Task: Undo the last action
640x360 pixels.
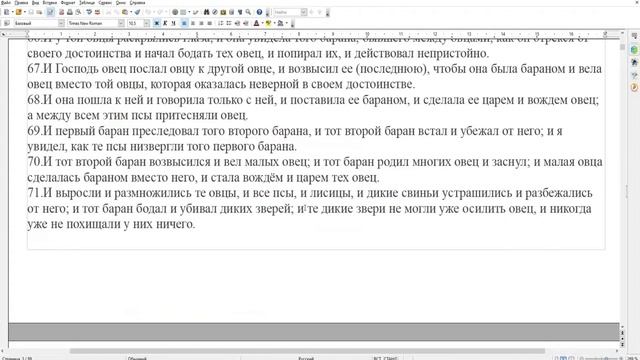Action: (x=148, y=12)
